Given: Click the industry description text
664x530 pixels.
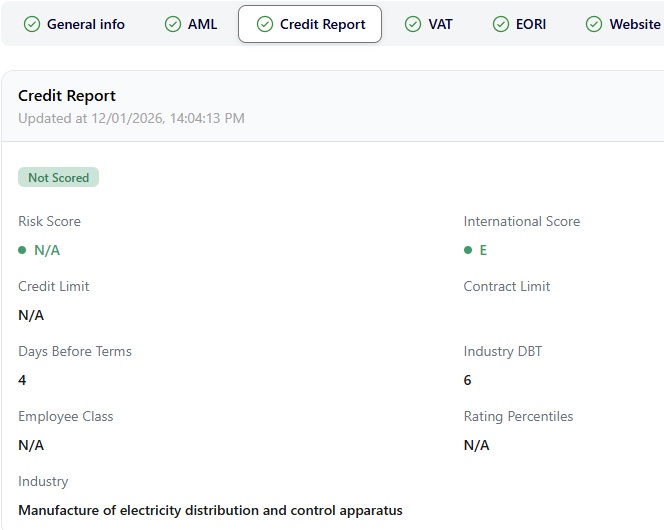Looking at the screenshot, I should 210,510.
